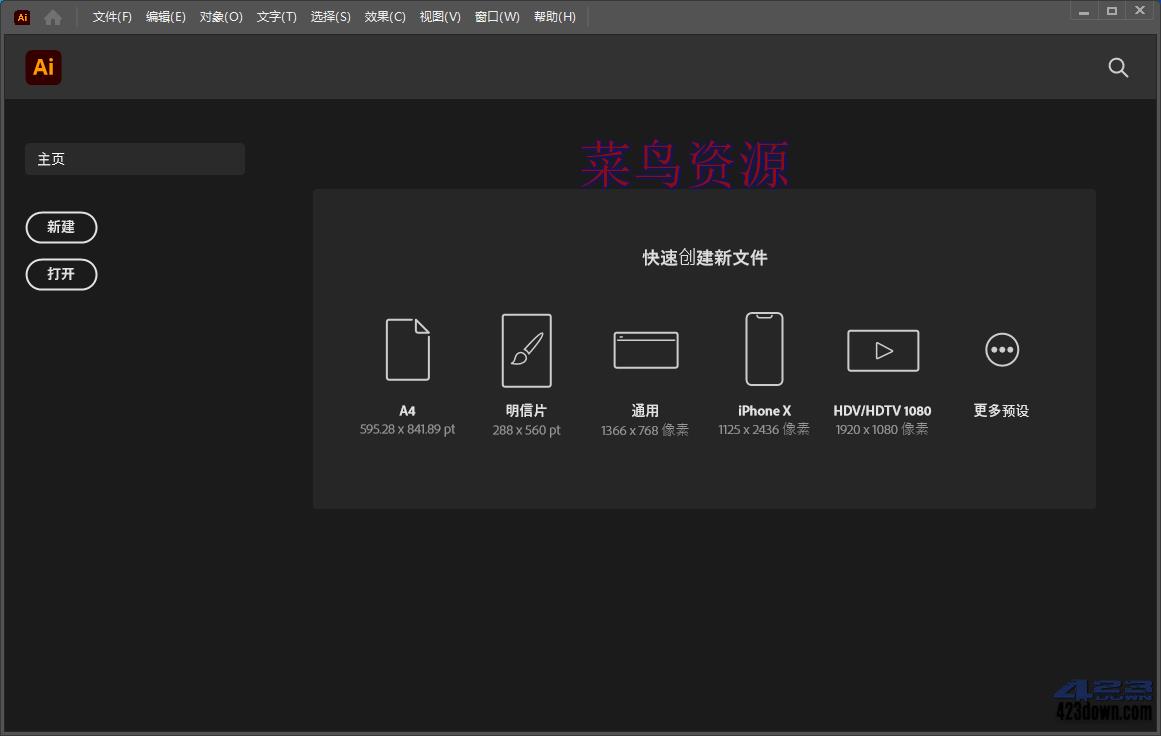Viewport: 1161px width, 736px height.
Task: Open the 文件 menu
Action: tap(110, 16)
